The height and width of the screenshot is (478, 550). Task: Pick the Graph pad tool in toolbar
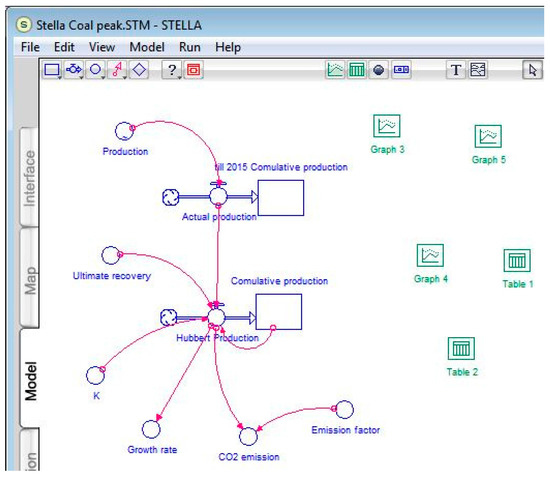335,70
